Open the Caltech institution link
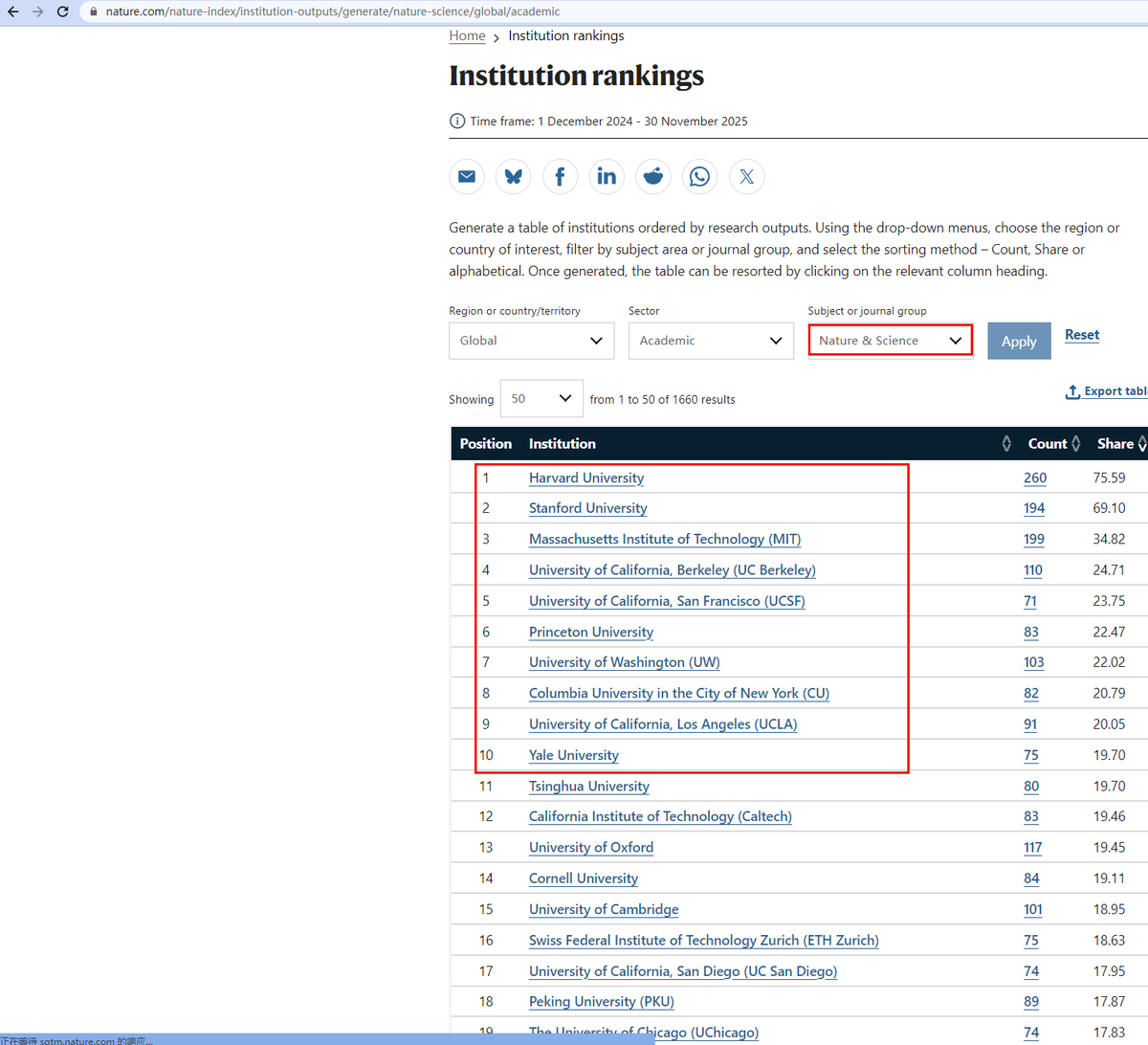Screen dimensions: 1148x1045 click(660, 816)
